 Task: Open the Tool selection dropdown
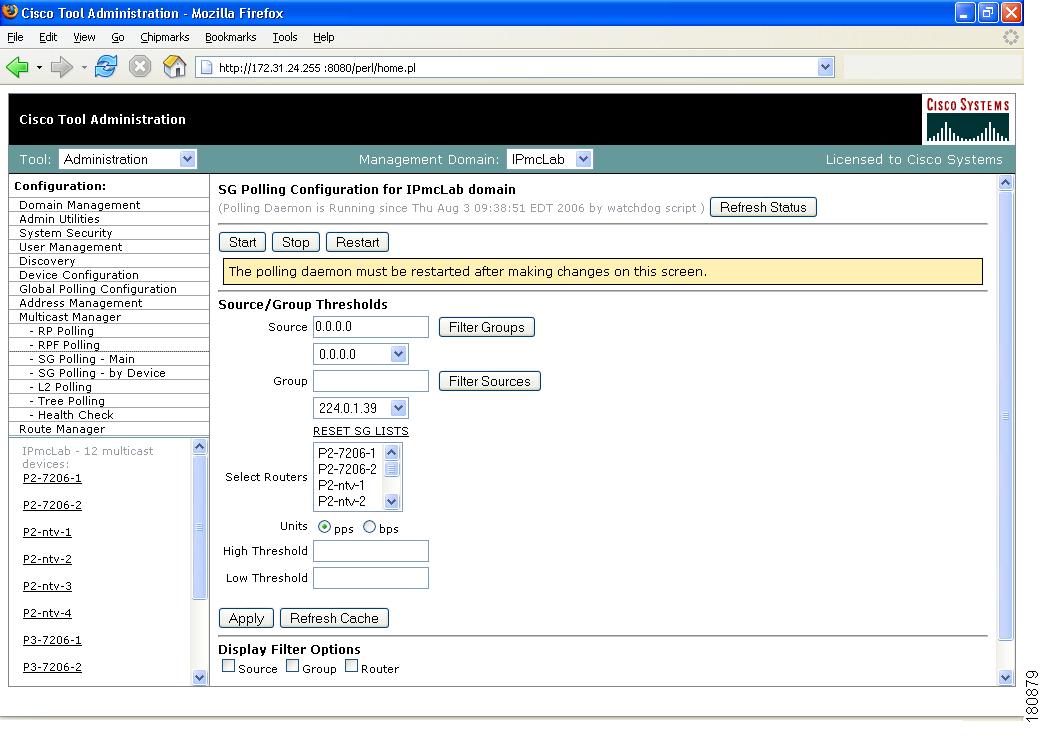(188, 159)
